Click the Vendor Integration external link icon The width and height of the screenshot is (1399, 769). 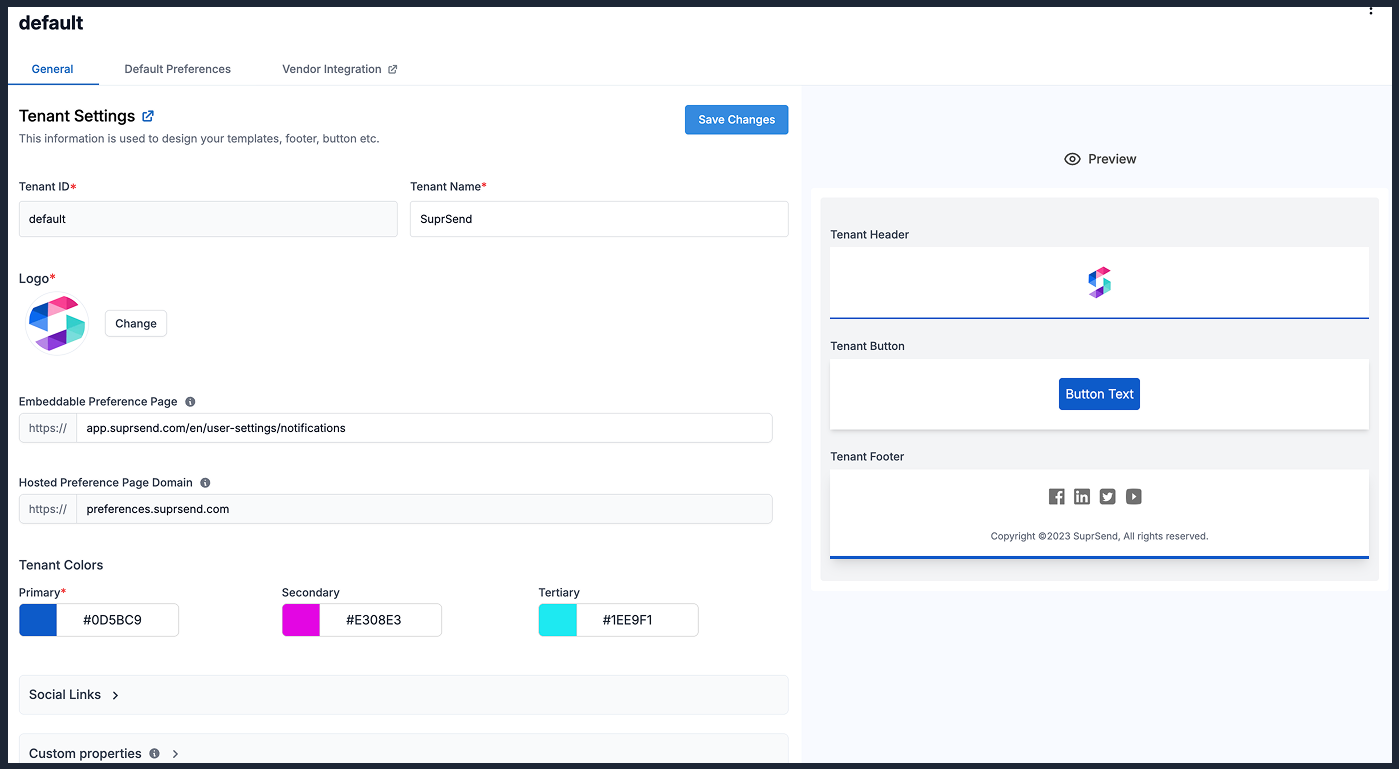pyautogui.click(x=393, y=69)
